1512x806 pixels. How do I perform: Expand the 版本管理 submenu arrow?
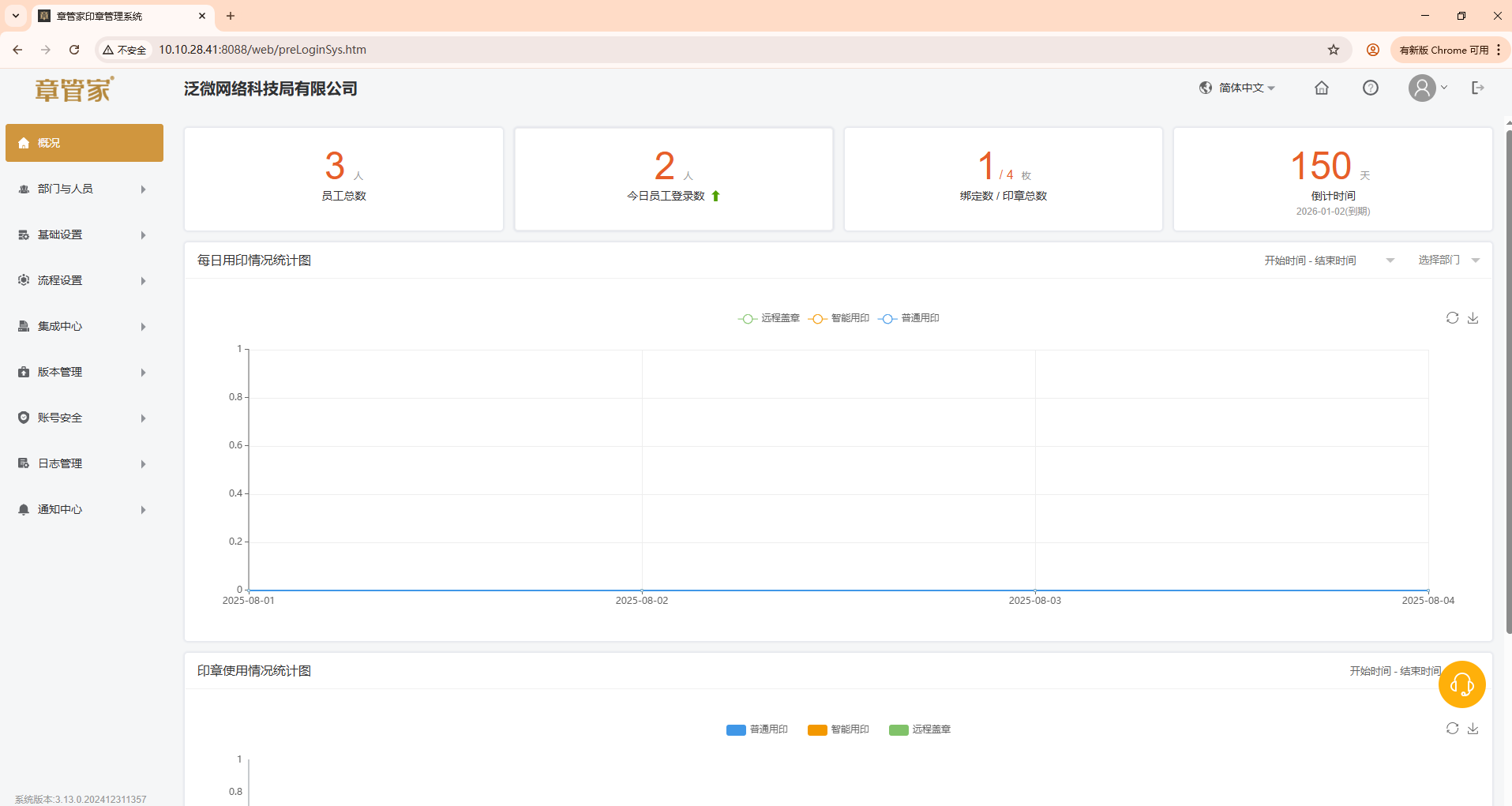143,373
